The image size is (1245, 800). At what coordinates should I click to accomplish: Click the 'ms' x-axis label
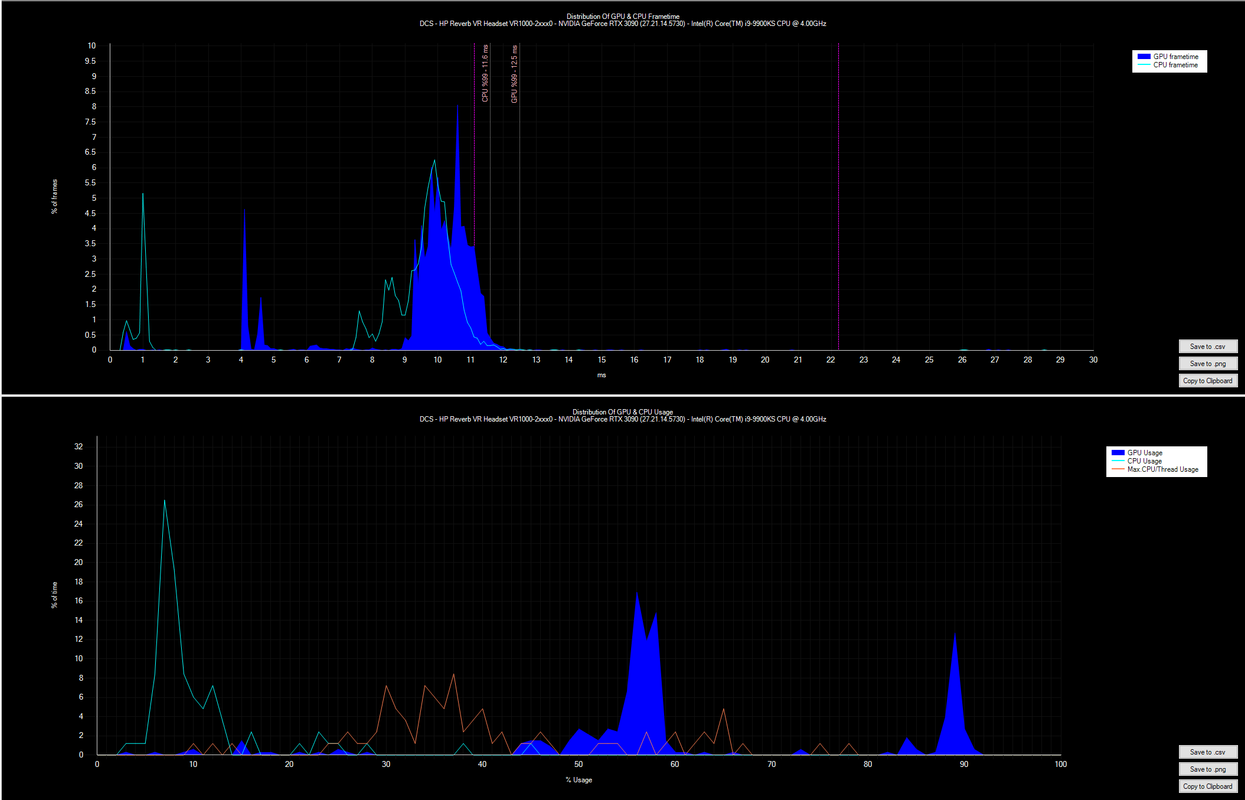pos(602,376)
